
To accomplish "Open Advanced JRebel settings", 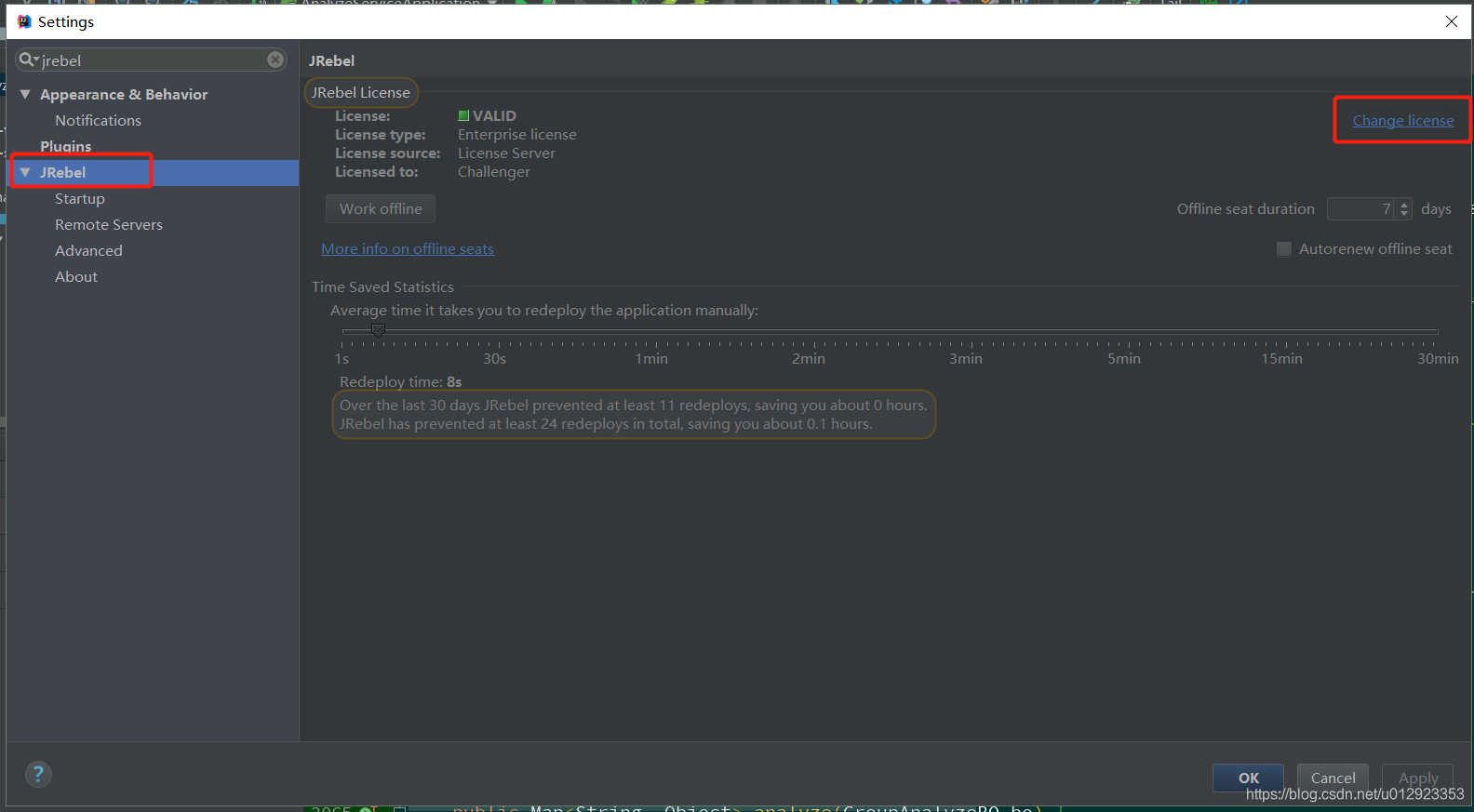I will click(88, 250).
